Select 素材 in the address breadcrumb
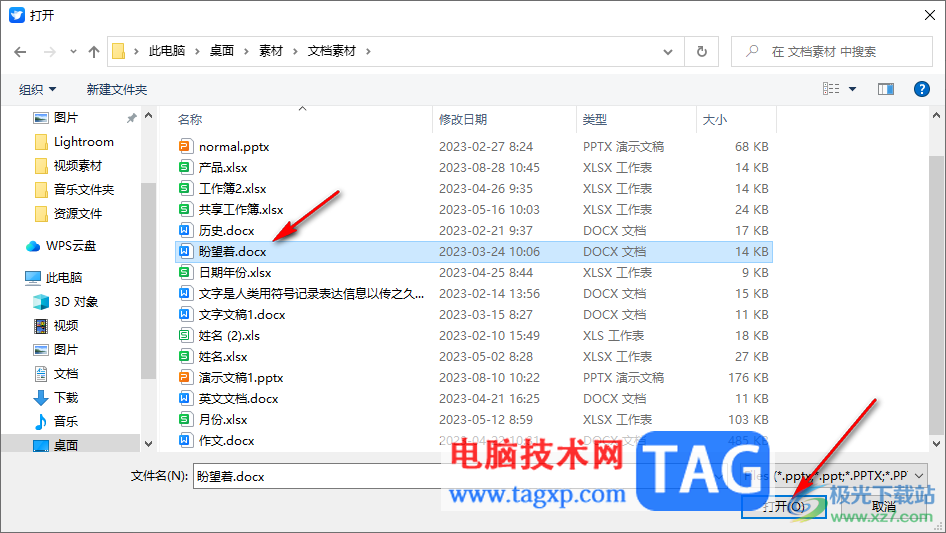 tap(270, 51)
